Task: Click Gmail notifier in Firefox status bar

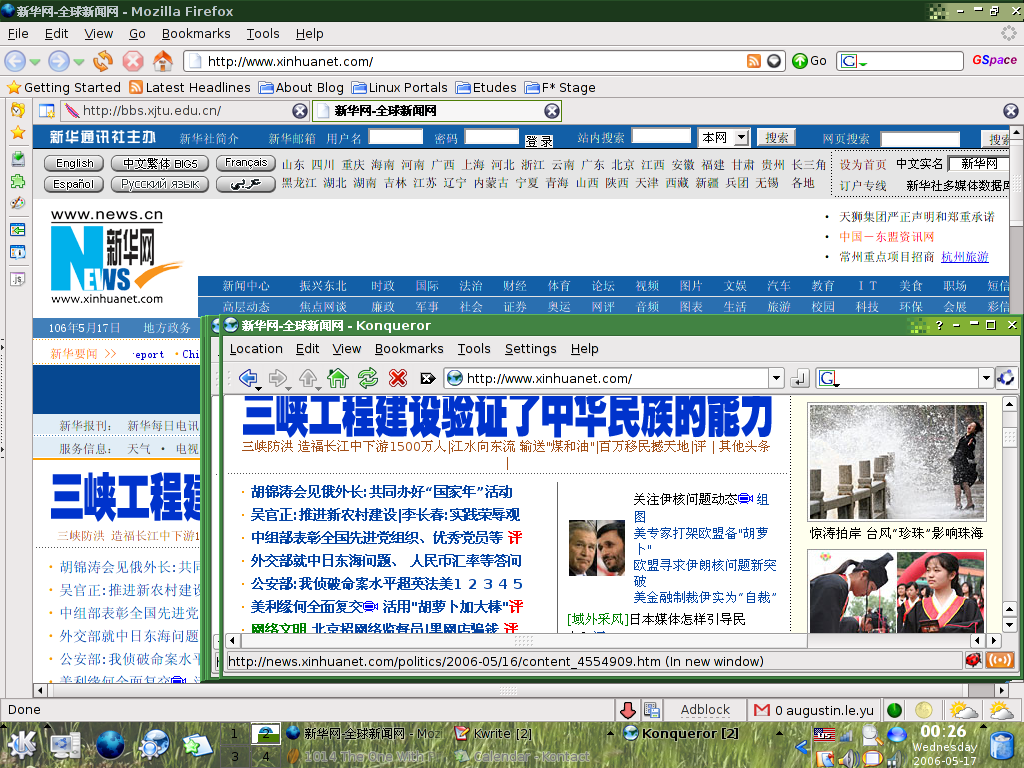Action: (813, 710)
